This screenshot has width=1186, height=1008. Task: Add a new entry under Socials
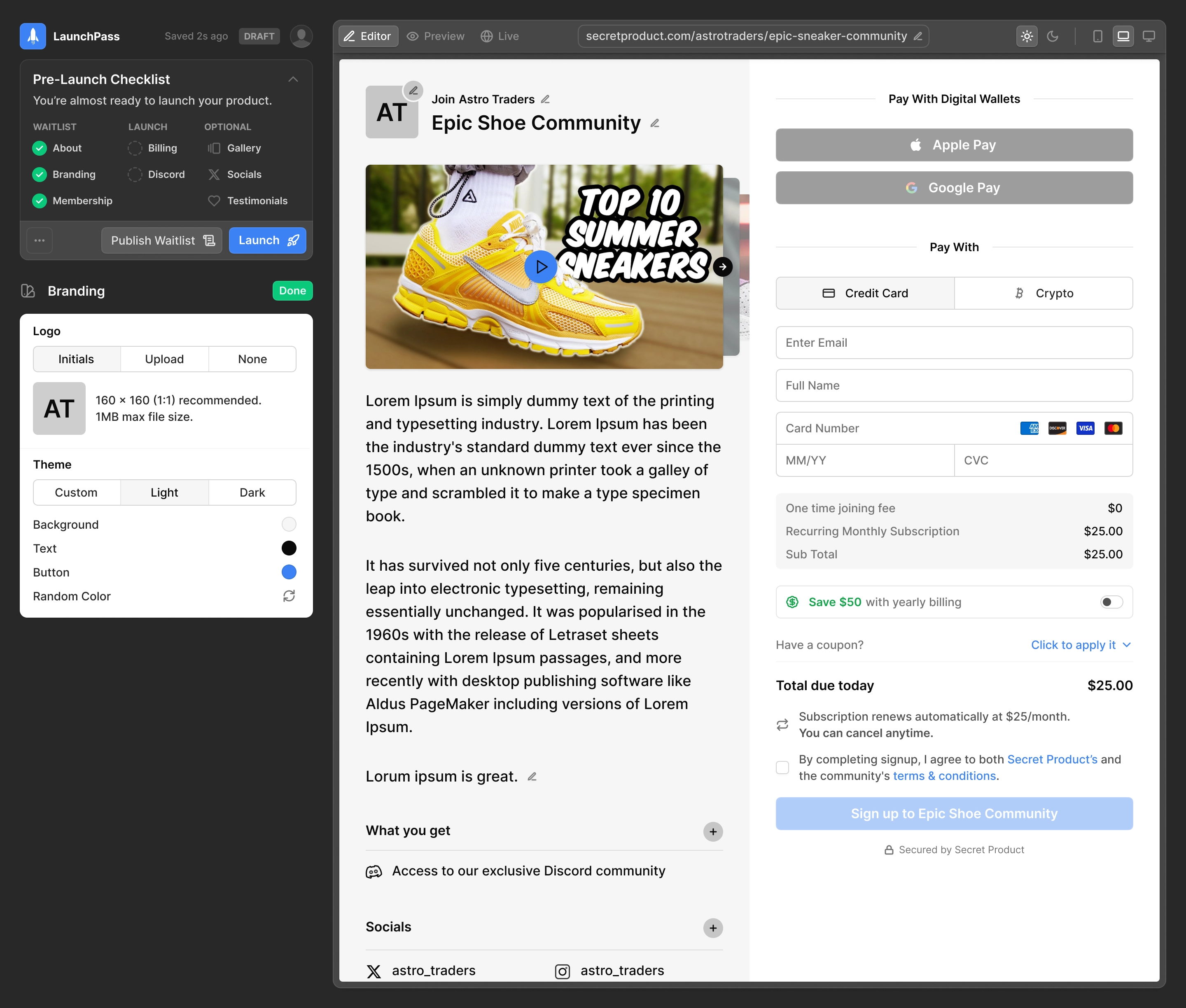tap(713, 927)
